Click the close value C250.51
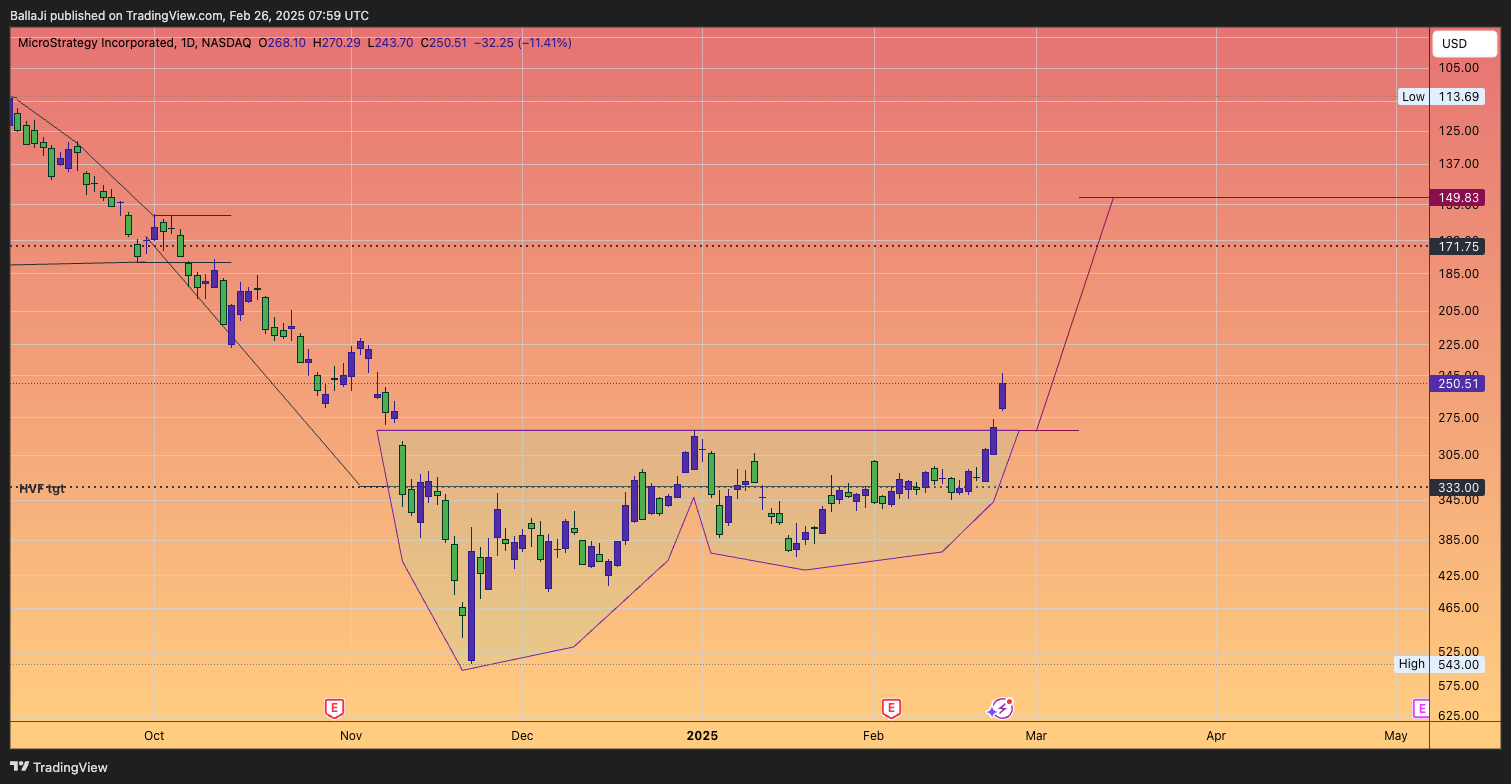The height and width of the screenshot is (784, 1511). point(444,43)
